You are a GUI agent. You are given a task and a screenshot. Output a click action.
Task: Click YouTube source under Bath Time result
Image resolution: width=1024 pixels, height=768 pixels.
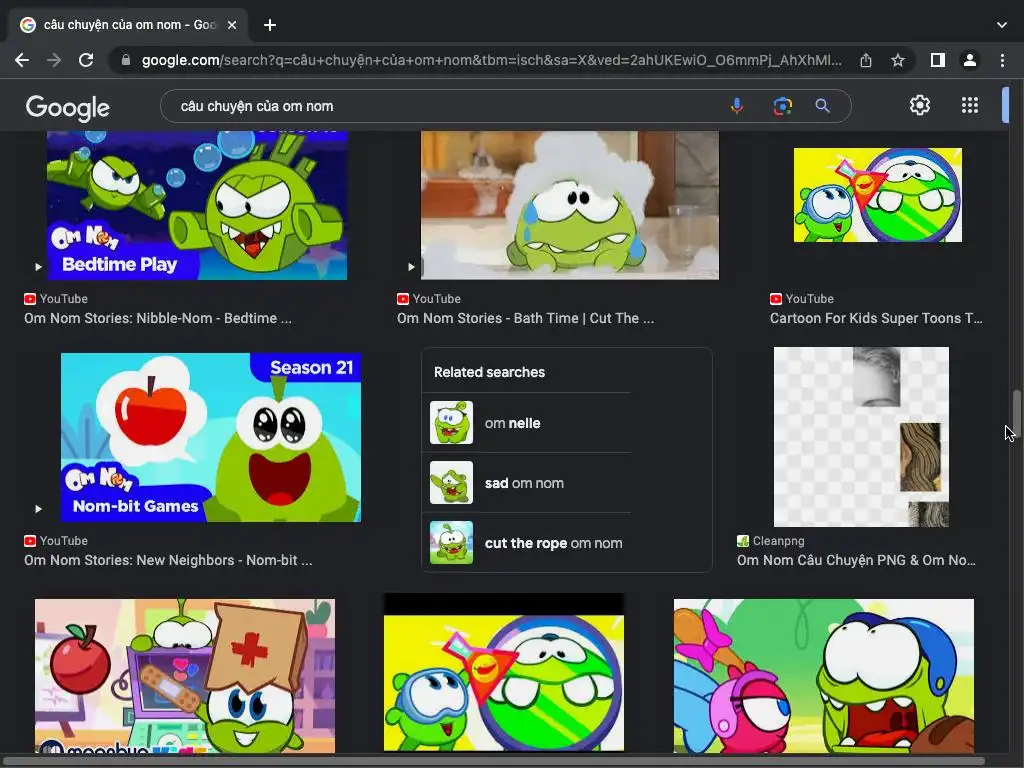point(429,298)
